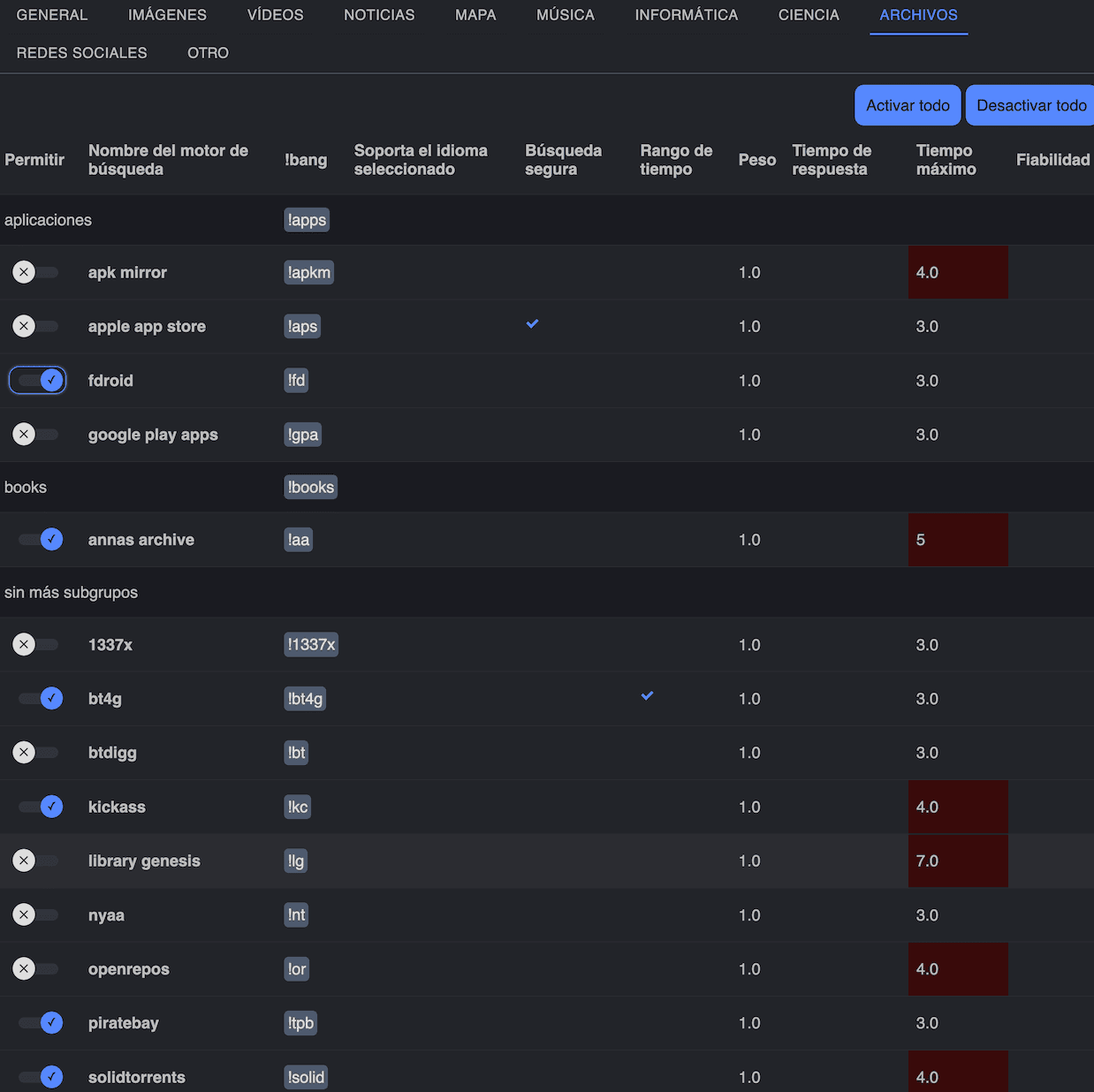Click the !books bang tag
Viewport: 1094px width, 1092px height.
coord(310,488)
